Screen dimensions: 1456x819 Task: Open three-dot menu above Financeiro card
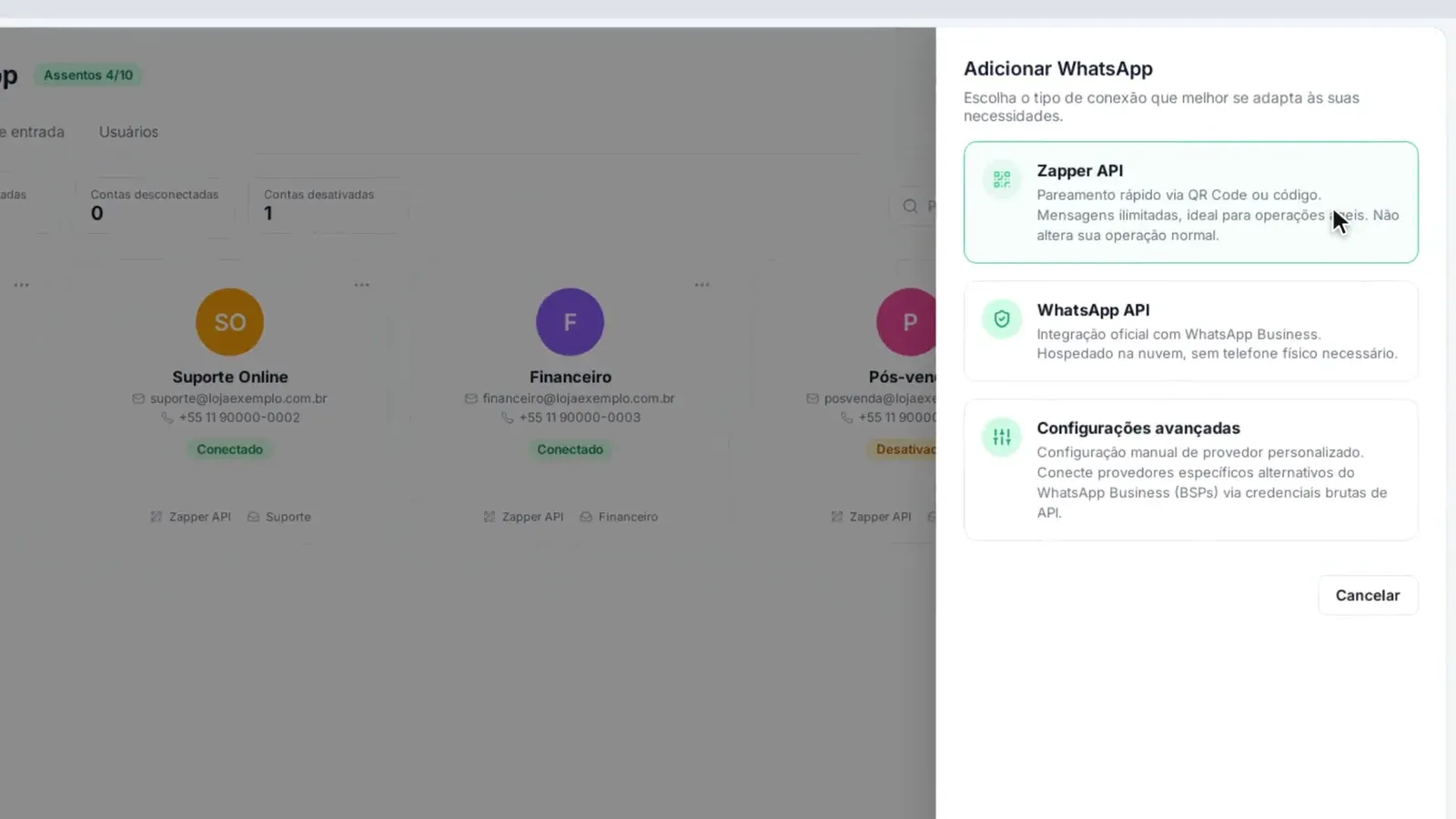(x=702, y=285)
